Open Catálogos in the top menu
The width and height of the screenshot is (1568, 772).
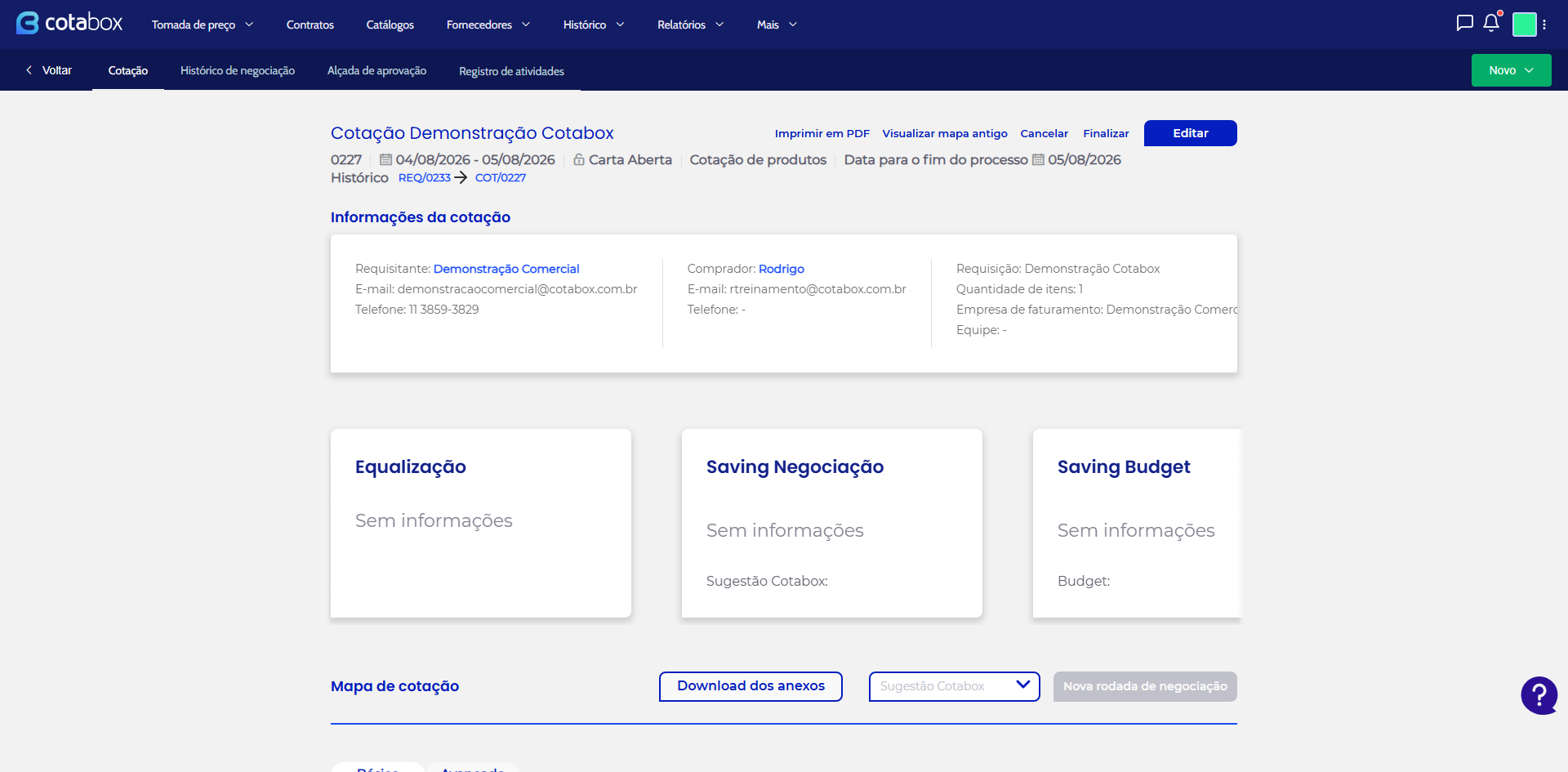click(390, 25)
